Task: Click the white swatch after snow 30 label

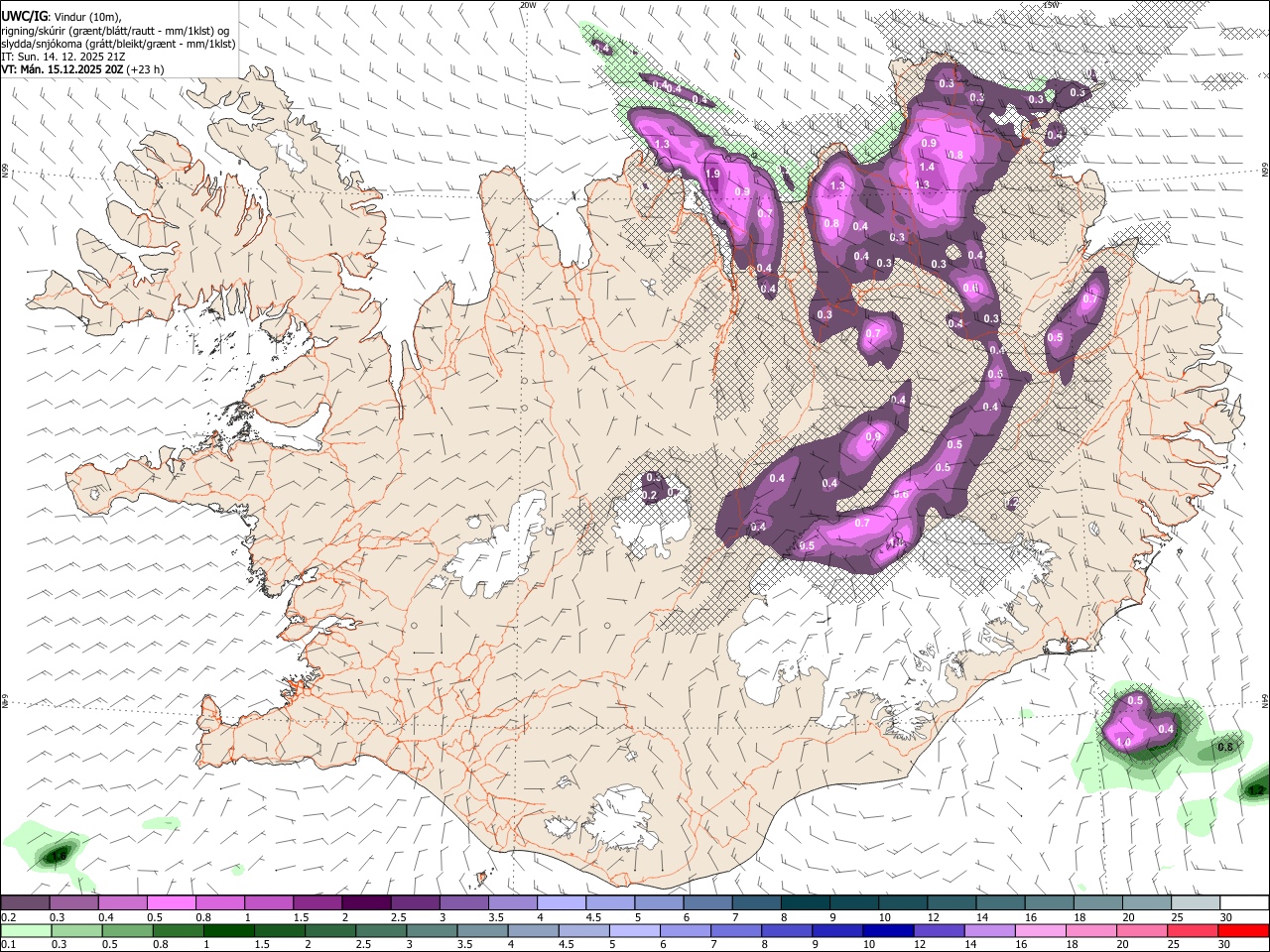Action: point(1244,903)
